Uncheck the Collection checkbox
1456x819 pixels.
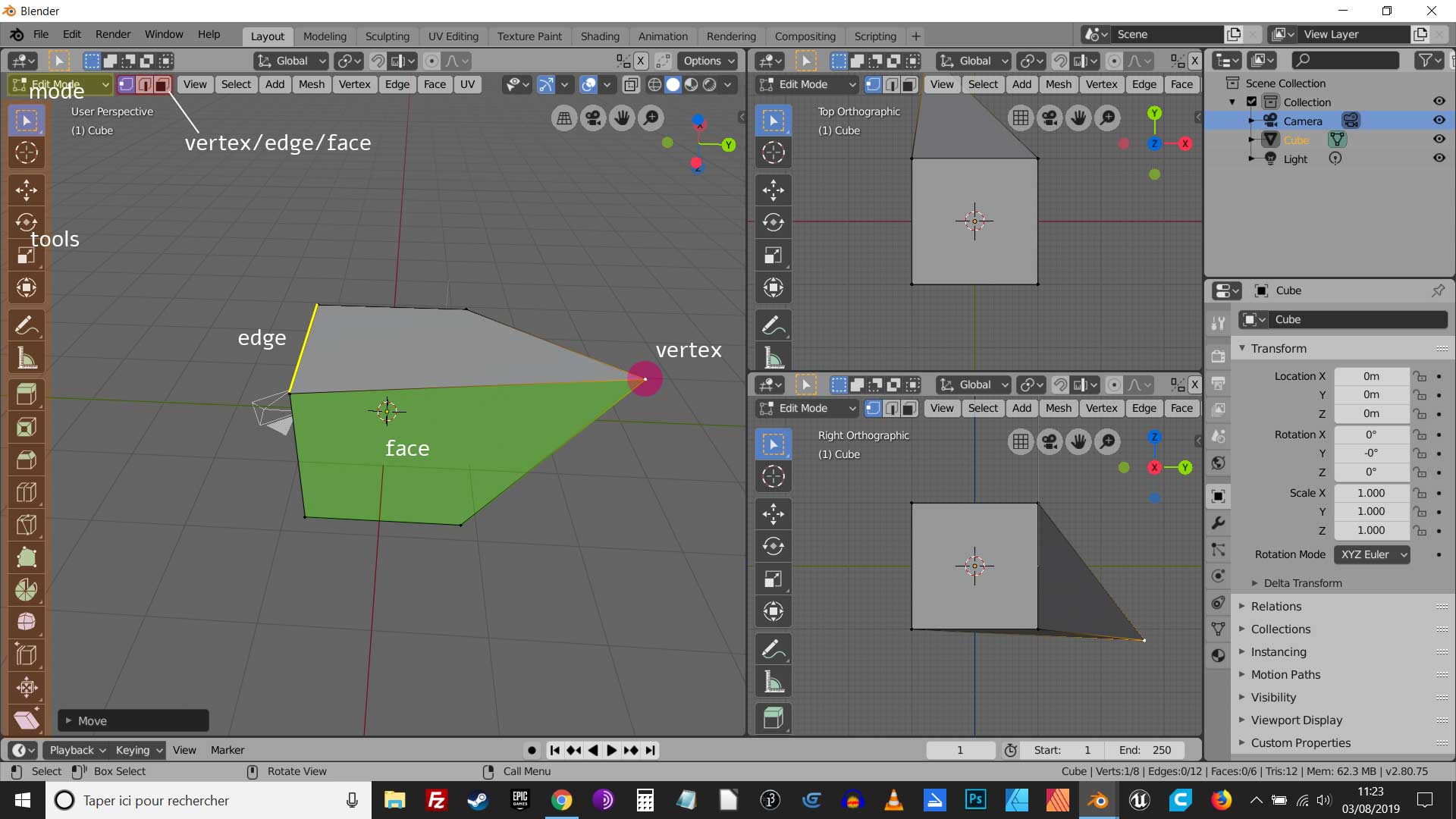(1252, 102)
